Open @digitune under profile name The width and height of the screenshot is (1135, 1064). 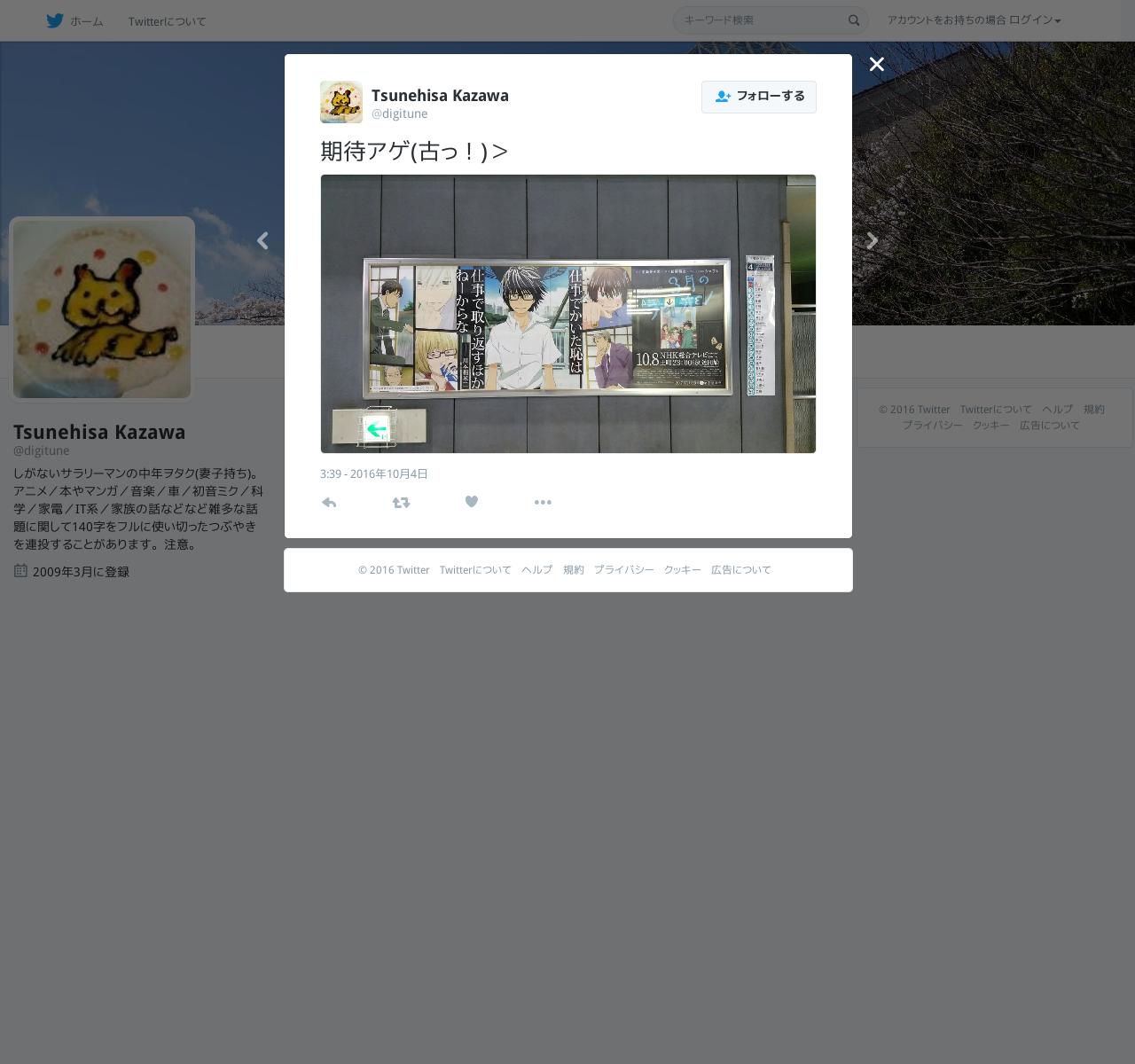[x=41, y=450]
